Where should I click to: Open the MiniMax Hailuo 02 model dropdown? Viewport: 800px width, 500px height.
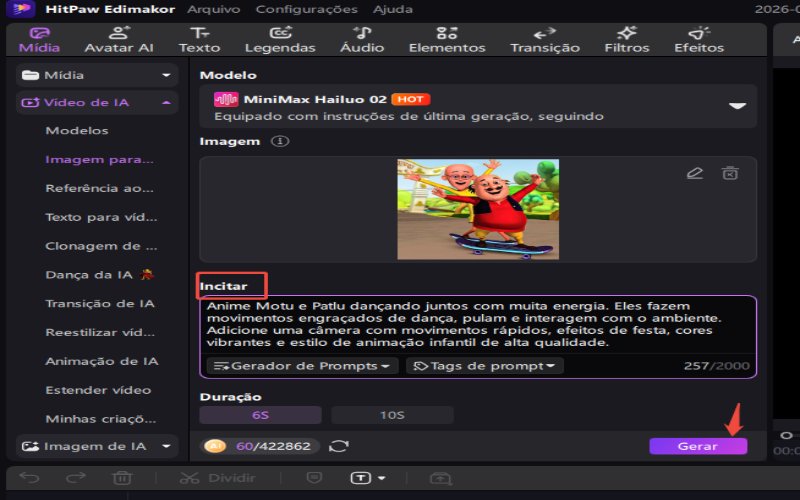point(478,106)
